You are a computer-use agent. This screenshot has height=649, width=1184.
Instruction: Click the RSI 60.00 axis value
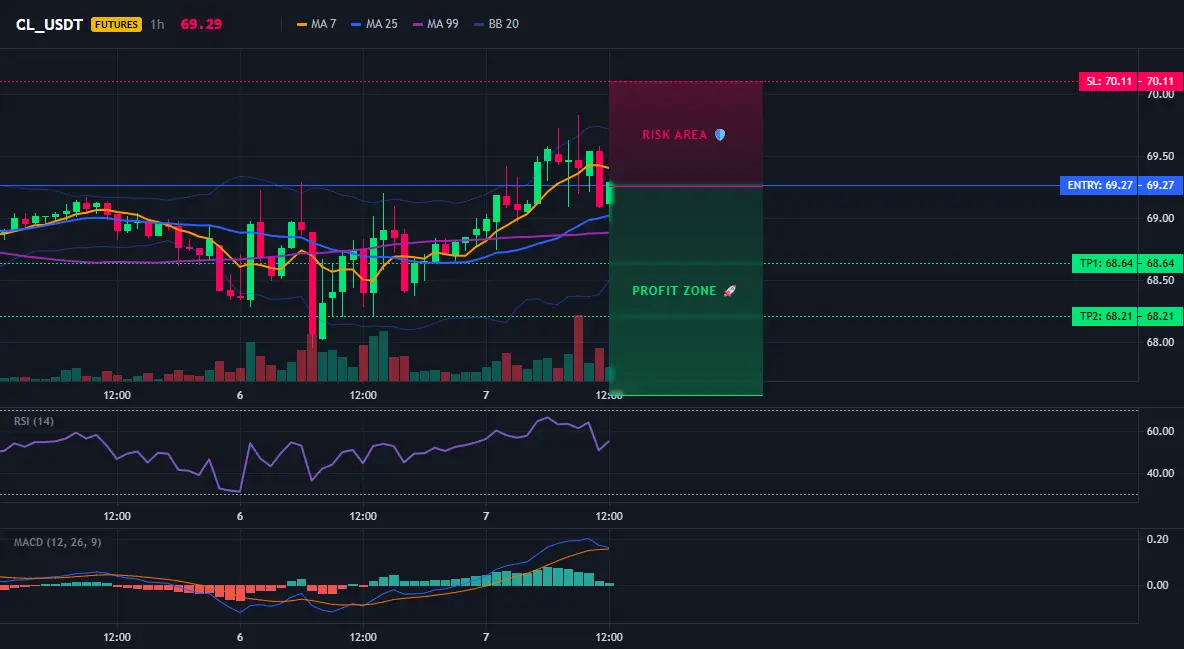point(1161,431)
